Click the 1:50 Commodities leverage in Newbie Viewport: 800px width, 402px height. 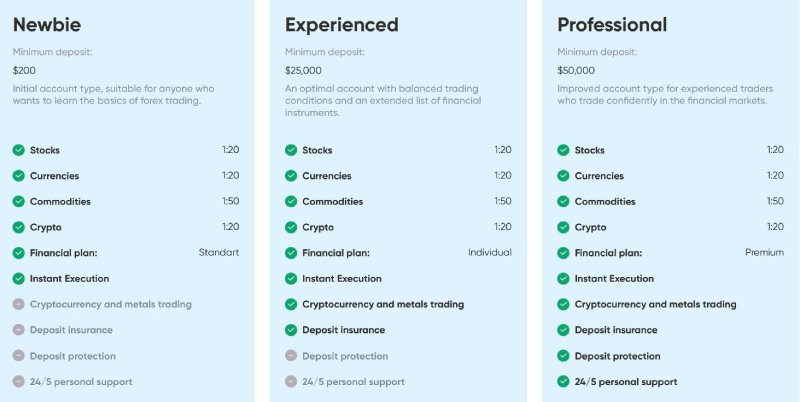tap(231, 201)
